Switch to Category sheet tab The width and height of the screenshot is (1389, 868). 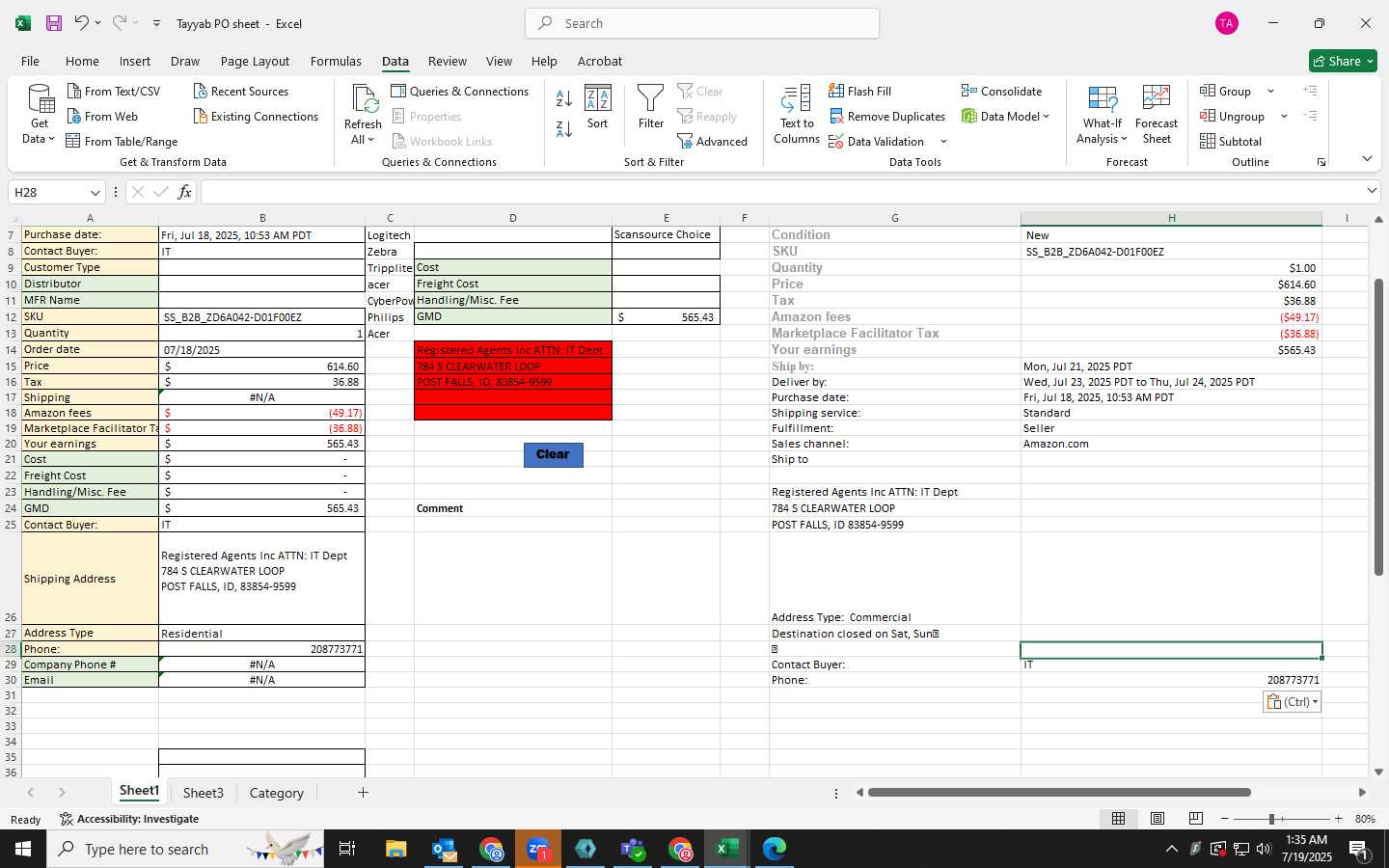click(x=277, y=793)
